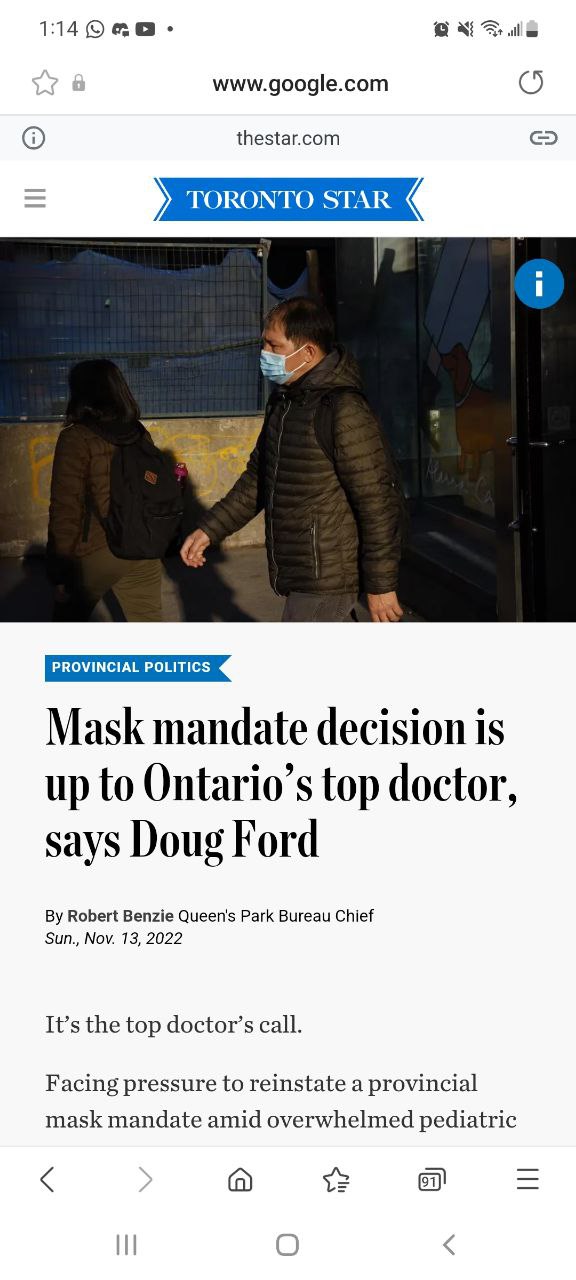
Task: Open the bookmarks list star icon
Action: click(x=336, y=1180)
